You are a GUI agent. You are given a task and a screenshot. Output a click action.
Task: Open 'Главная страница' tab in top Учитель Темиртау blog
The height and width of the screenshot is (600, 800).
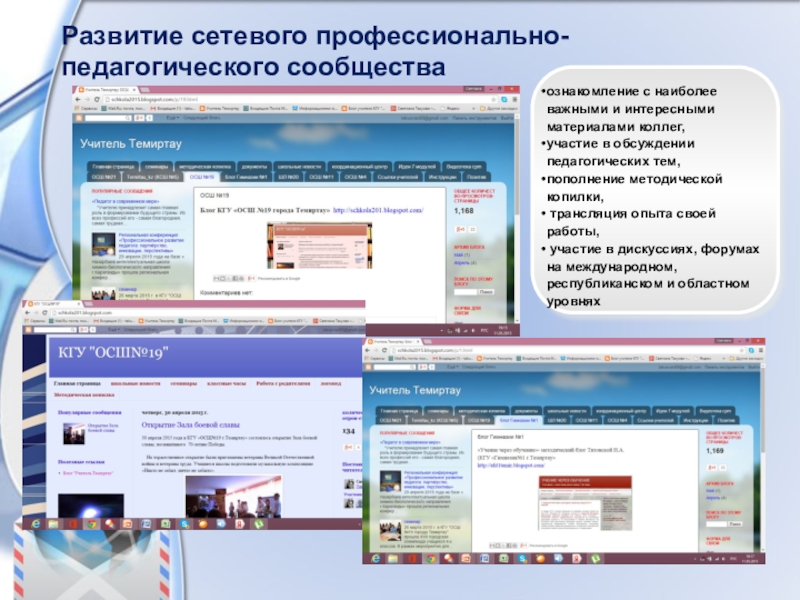[x=113, y=166]
